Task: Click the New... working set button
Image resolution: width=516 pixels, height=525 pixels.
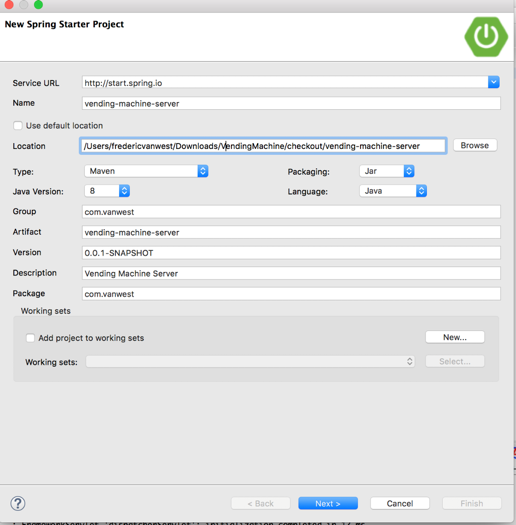Action: (455, 337)
